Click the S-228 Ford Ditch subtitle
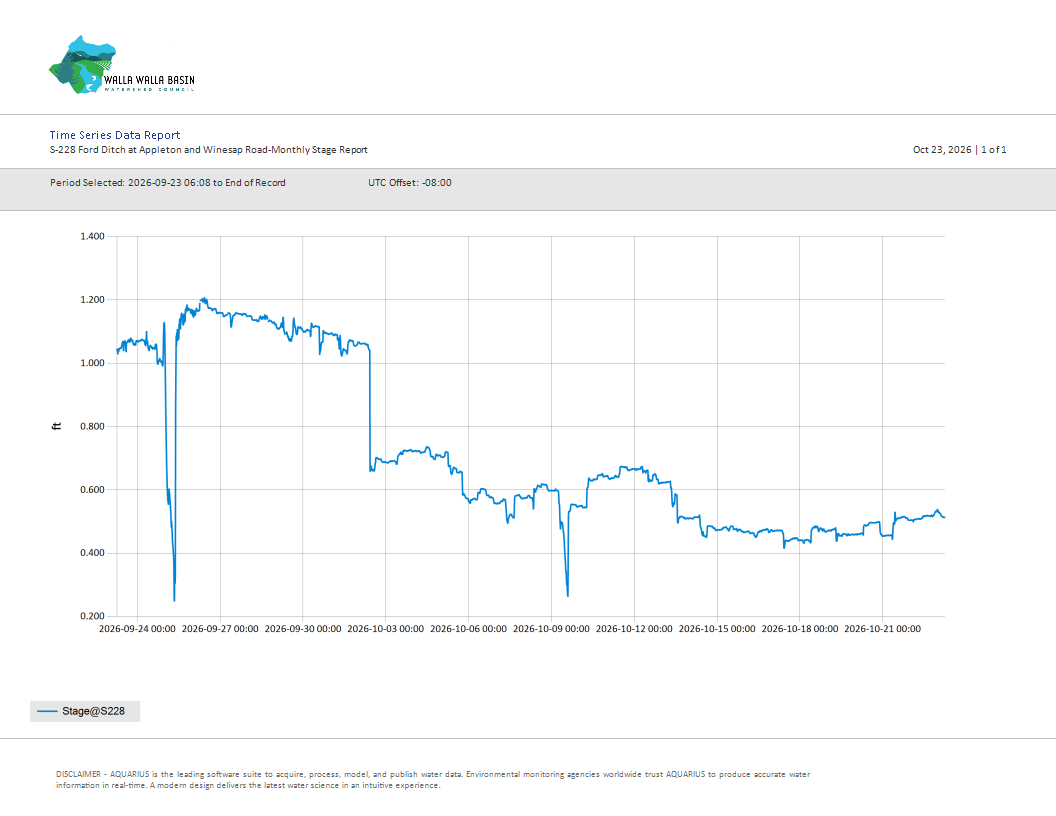 coord(209,149)
